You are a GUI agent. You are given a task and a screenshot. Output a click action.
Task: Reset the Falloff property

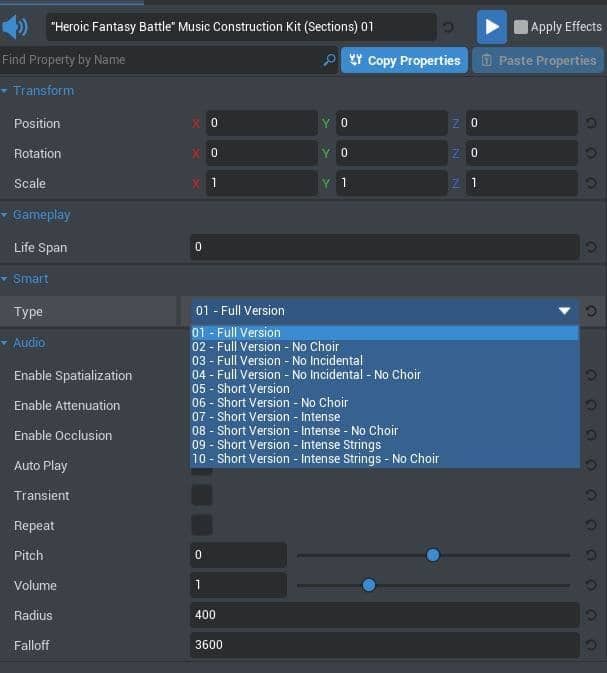pyautogui.click(x=591, y=646)
